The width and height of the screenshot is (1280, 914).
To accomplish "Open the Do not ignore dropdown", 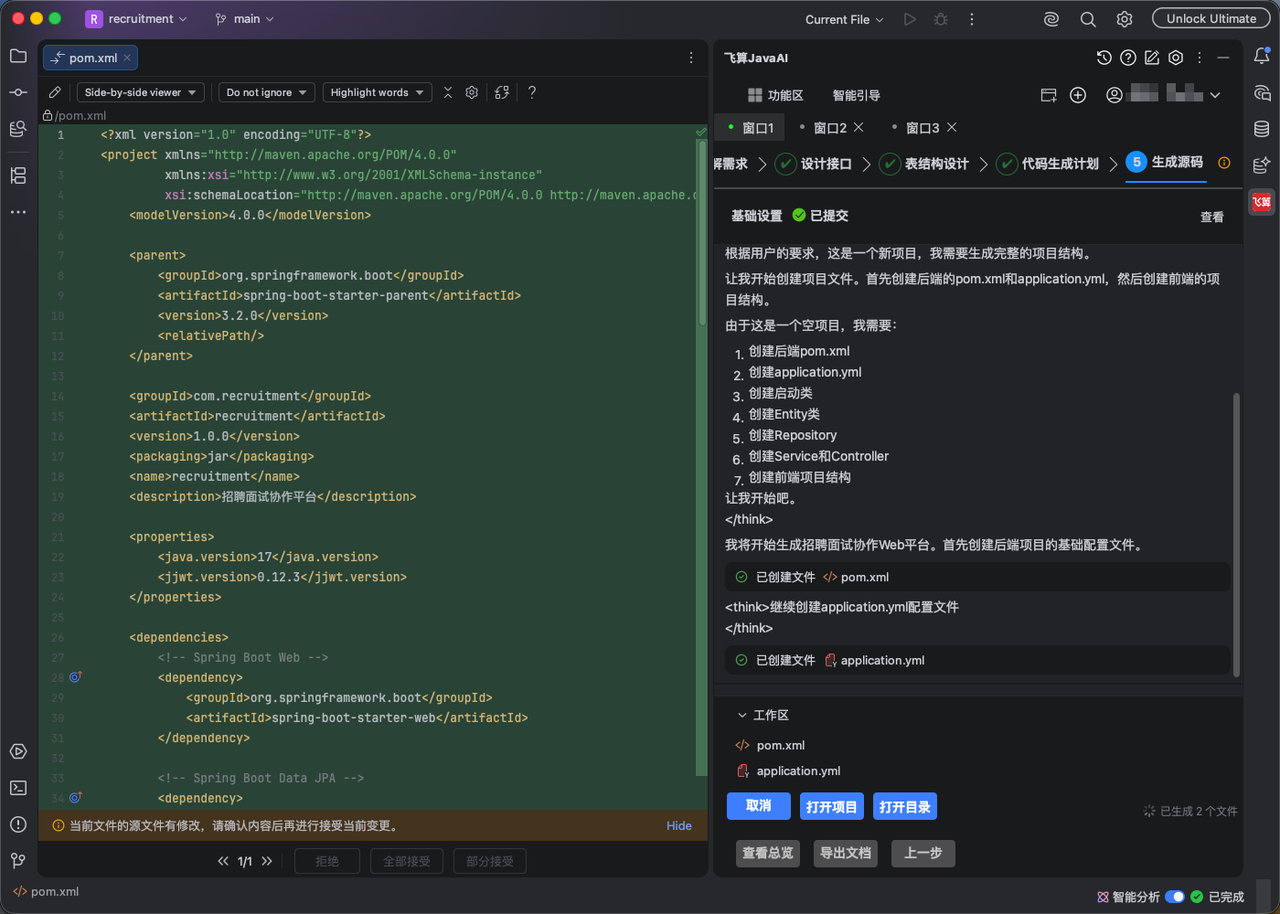I will click(x=266, y=92).
